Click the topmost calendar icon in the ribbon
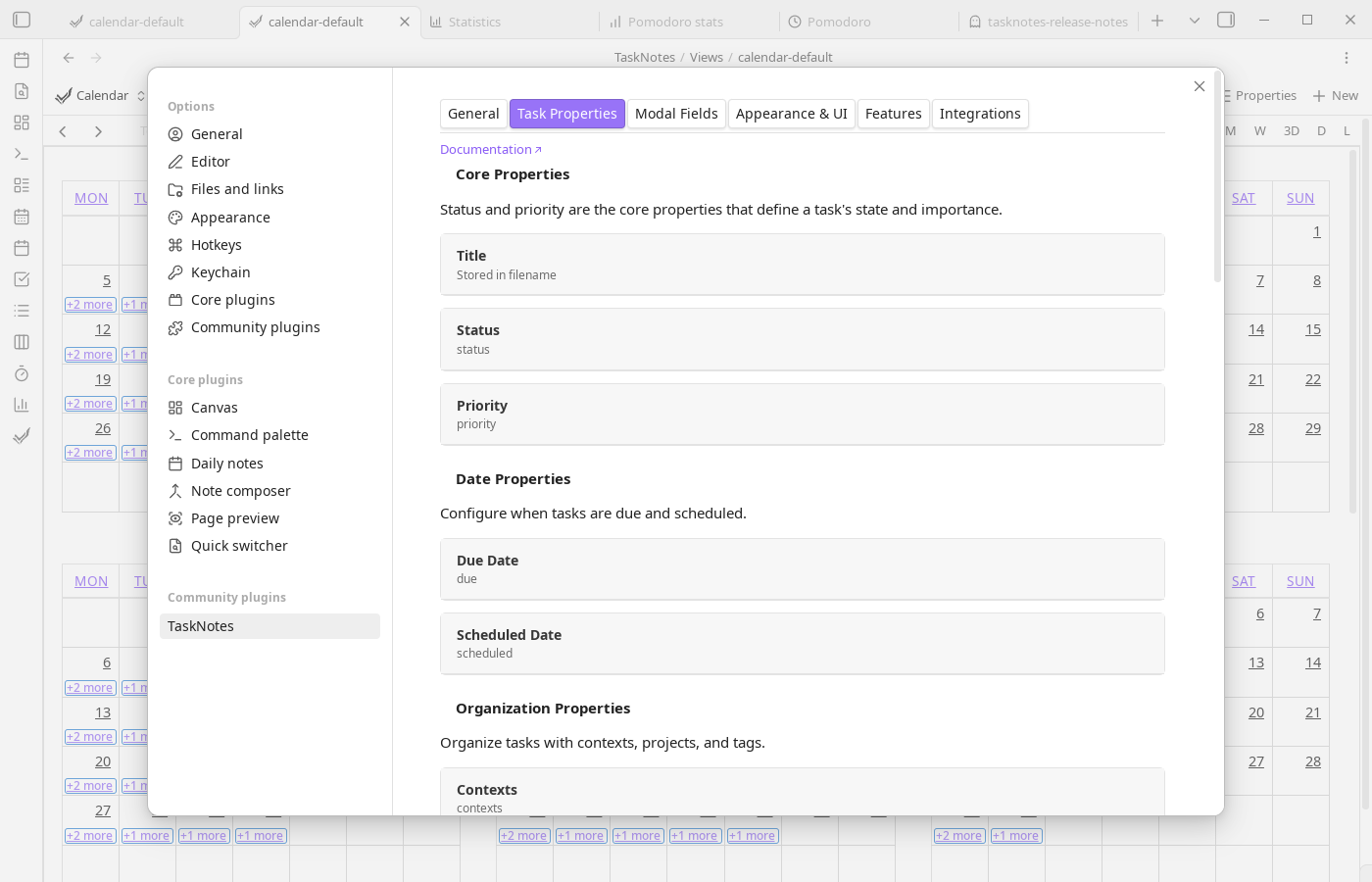 point(22,60)
